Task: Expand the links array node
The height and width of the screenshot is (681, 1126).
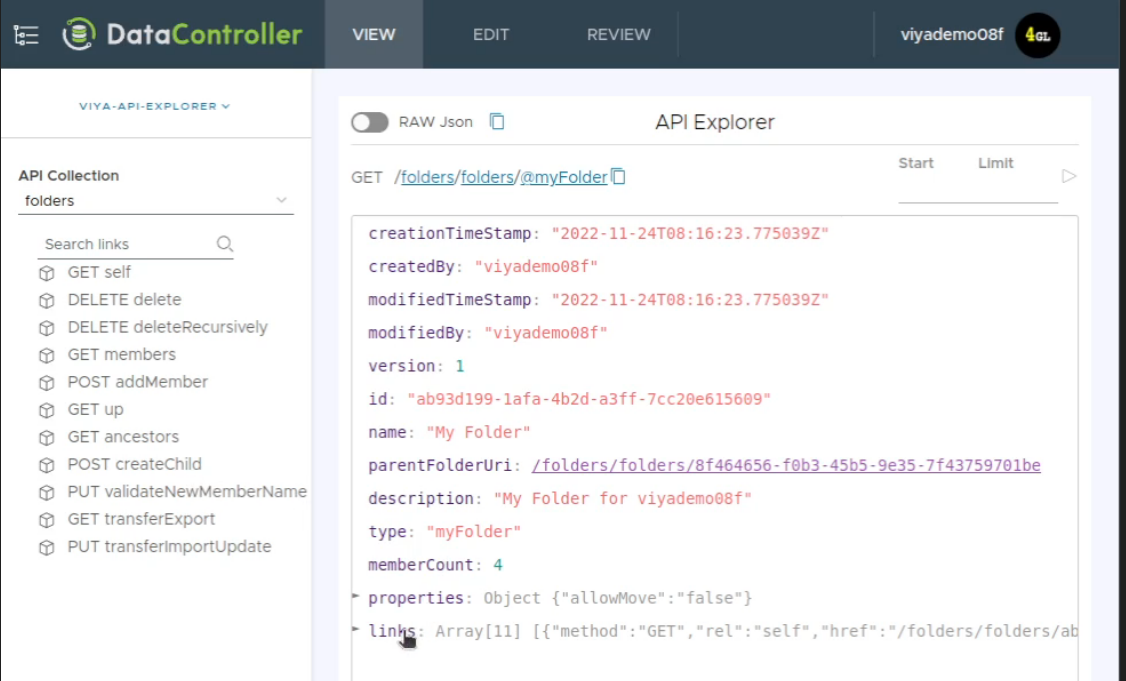Action: coord(356,630)
